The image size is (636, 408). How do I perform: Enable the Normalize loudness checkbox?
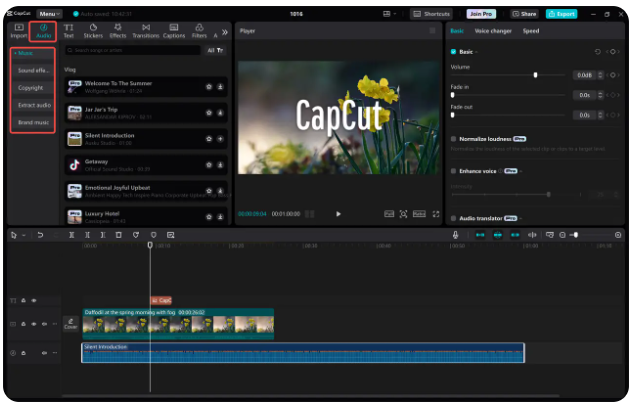click(x=453, y=139)
